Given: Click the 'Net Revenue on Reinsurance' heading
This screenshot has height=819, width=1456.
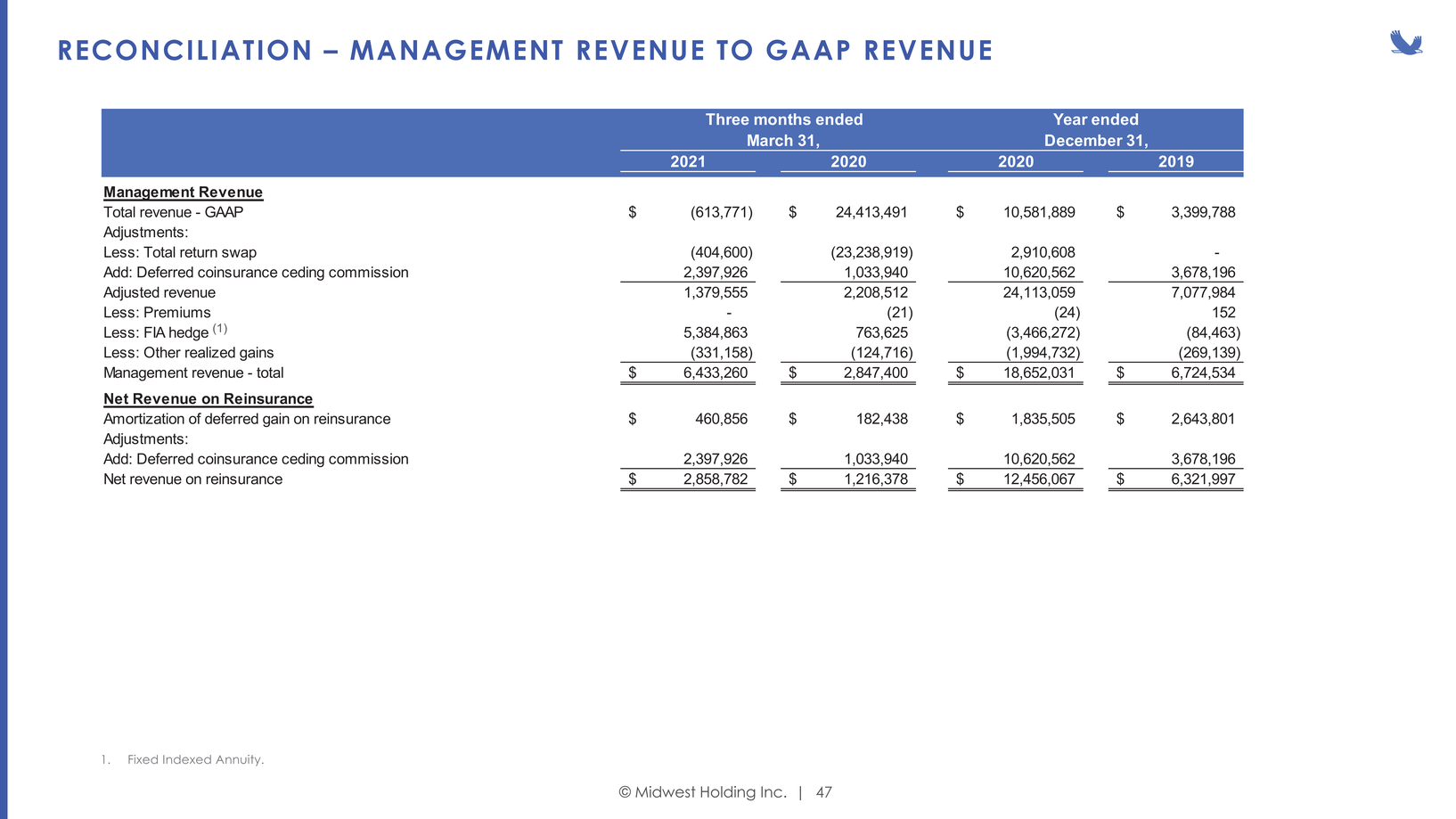Looking at the screenshot, I should click(x=209, y=398).
